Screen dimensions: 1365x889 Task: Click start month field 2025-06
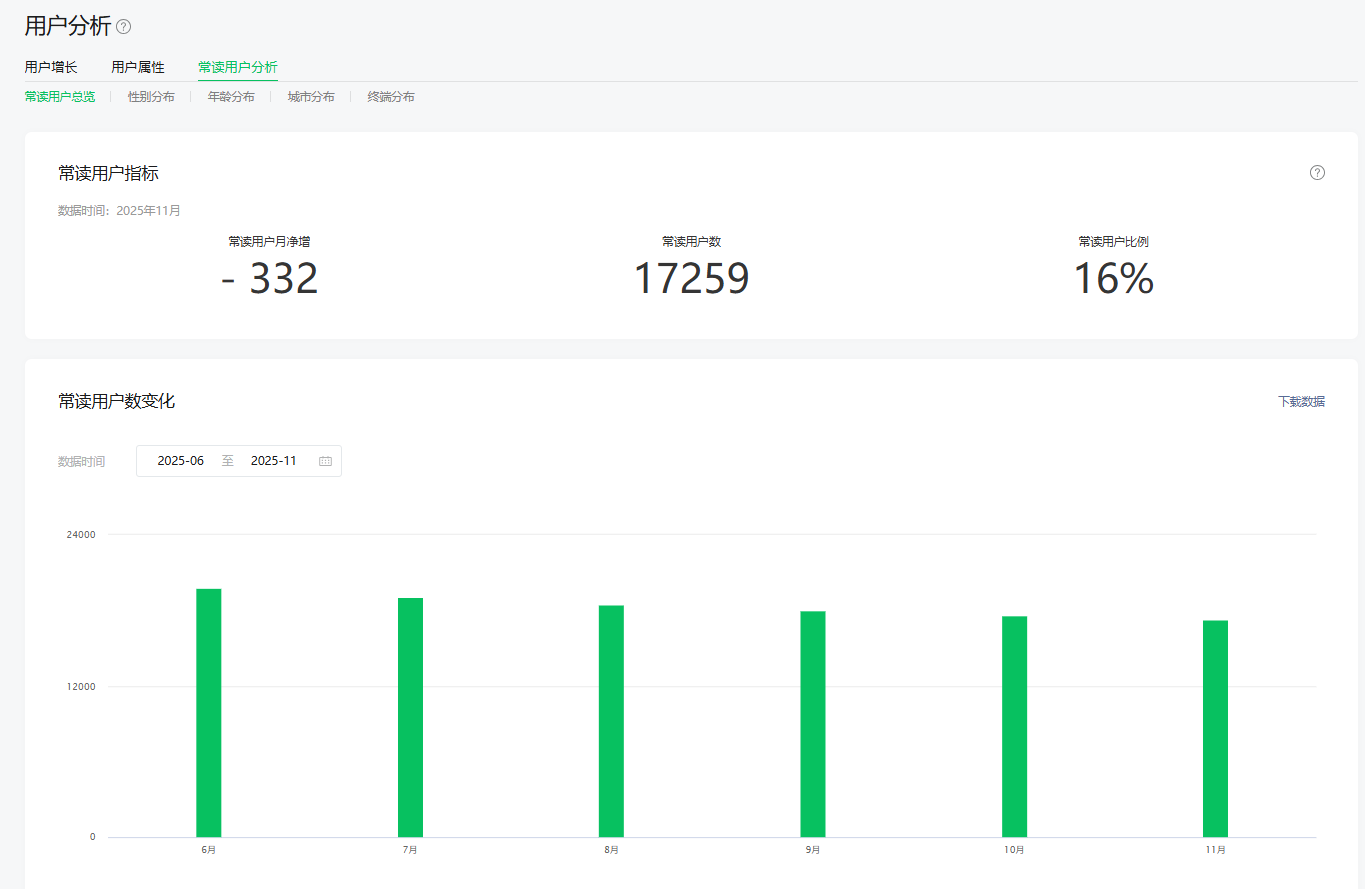(x=181, y=461)
